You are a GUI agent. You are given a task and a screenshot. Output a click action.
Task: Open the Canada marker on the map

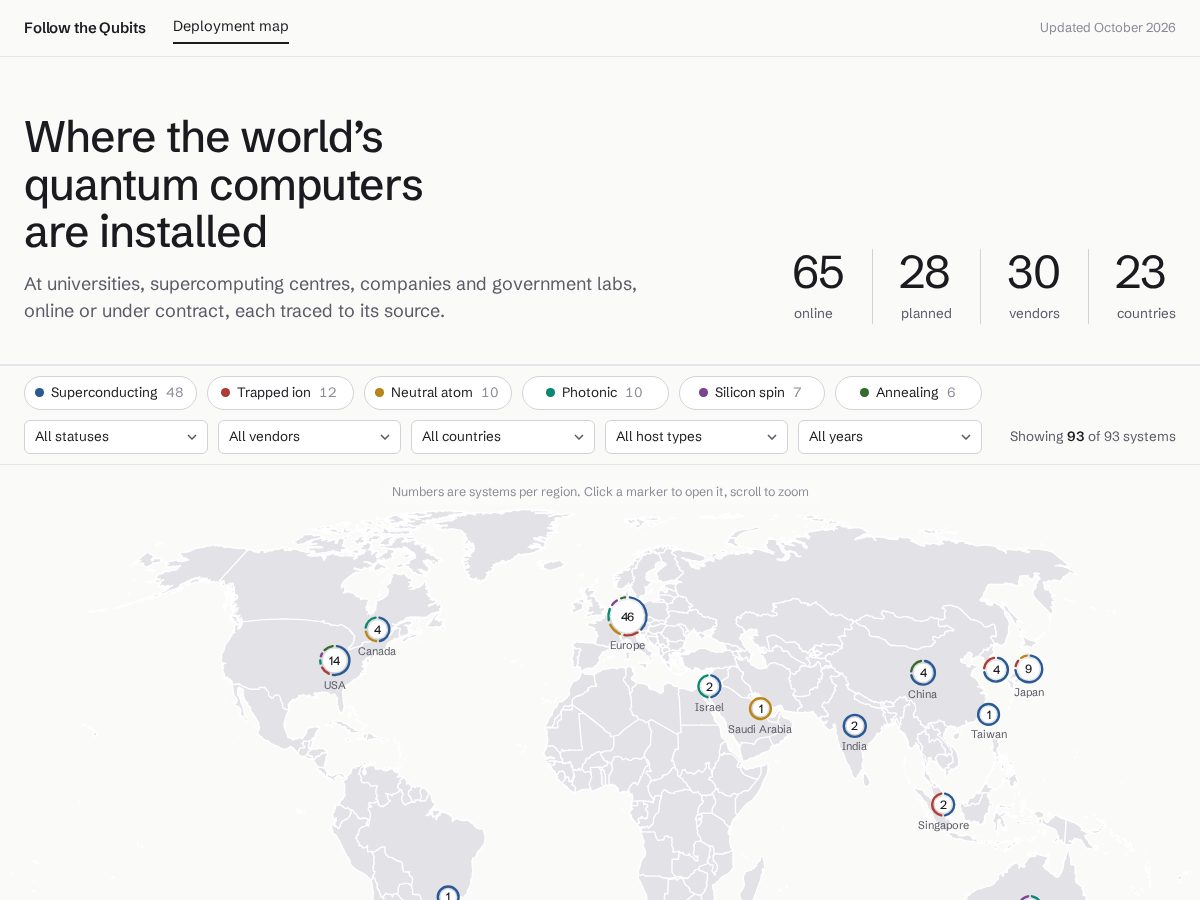click(x=377, y=630)
